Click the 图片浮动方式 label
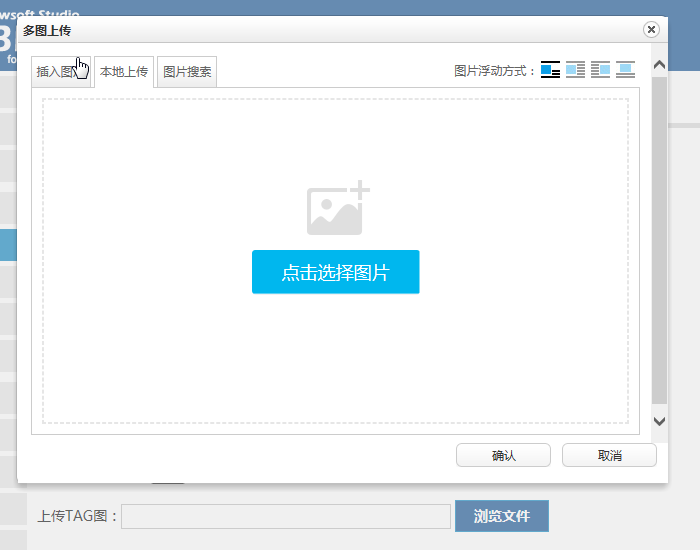700x550 pixels. click(495, 71)
